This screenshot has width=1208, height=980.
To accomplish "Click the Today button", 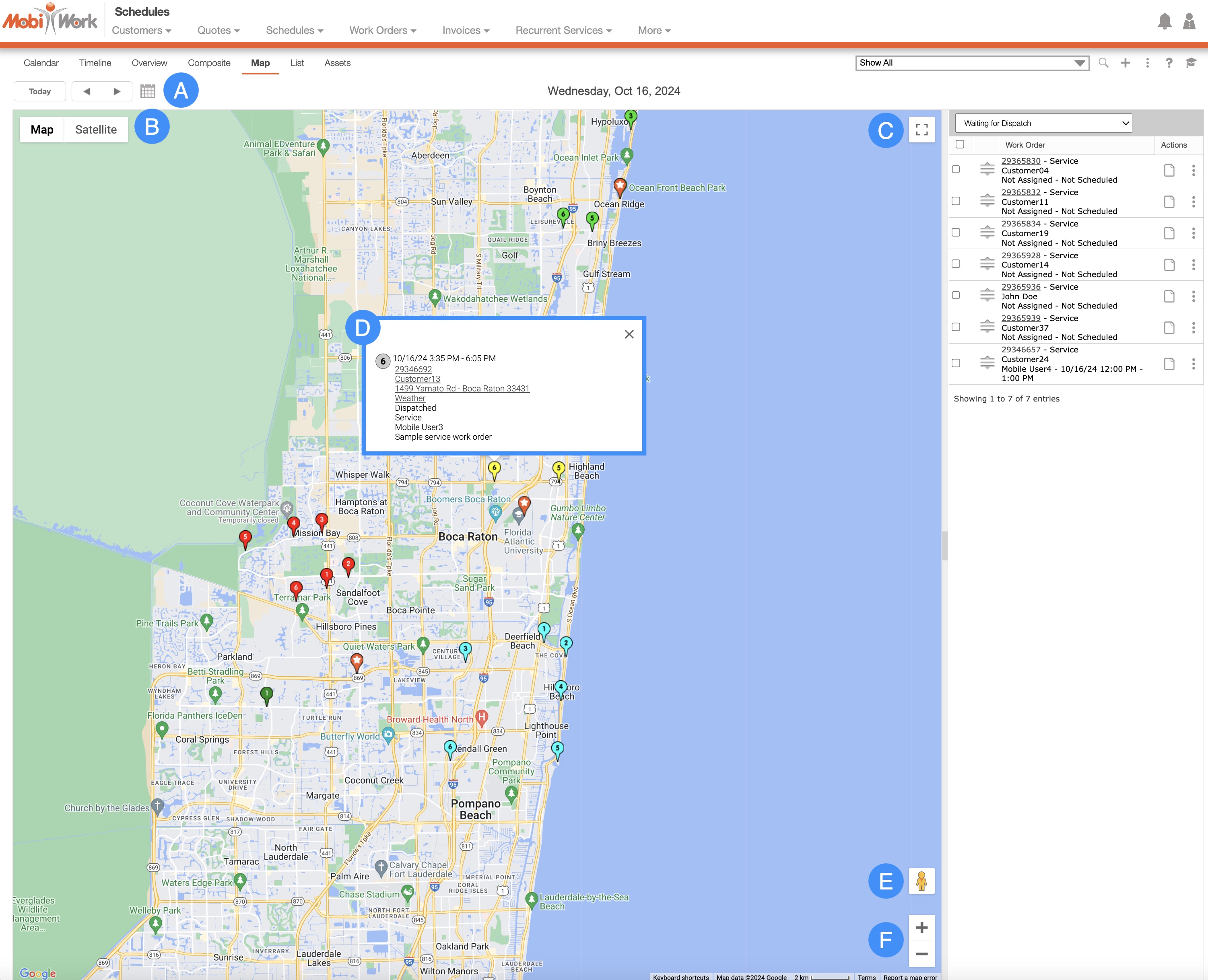I will (x=39, y=91).
